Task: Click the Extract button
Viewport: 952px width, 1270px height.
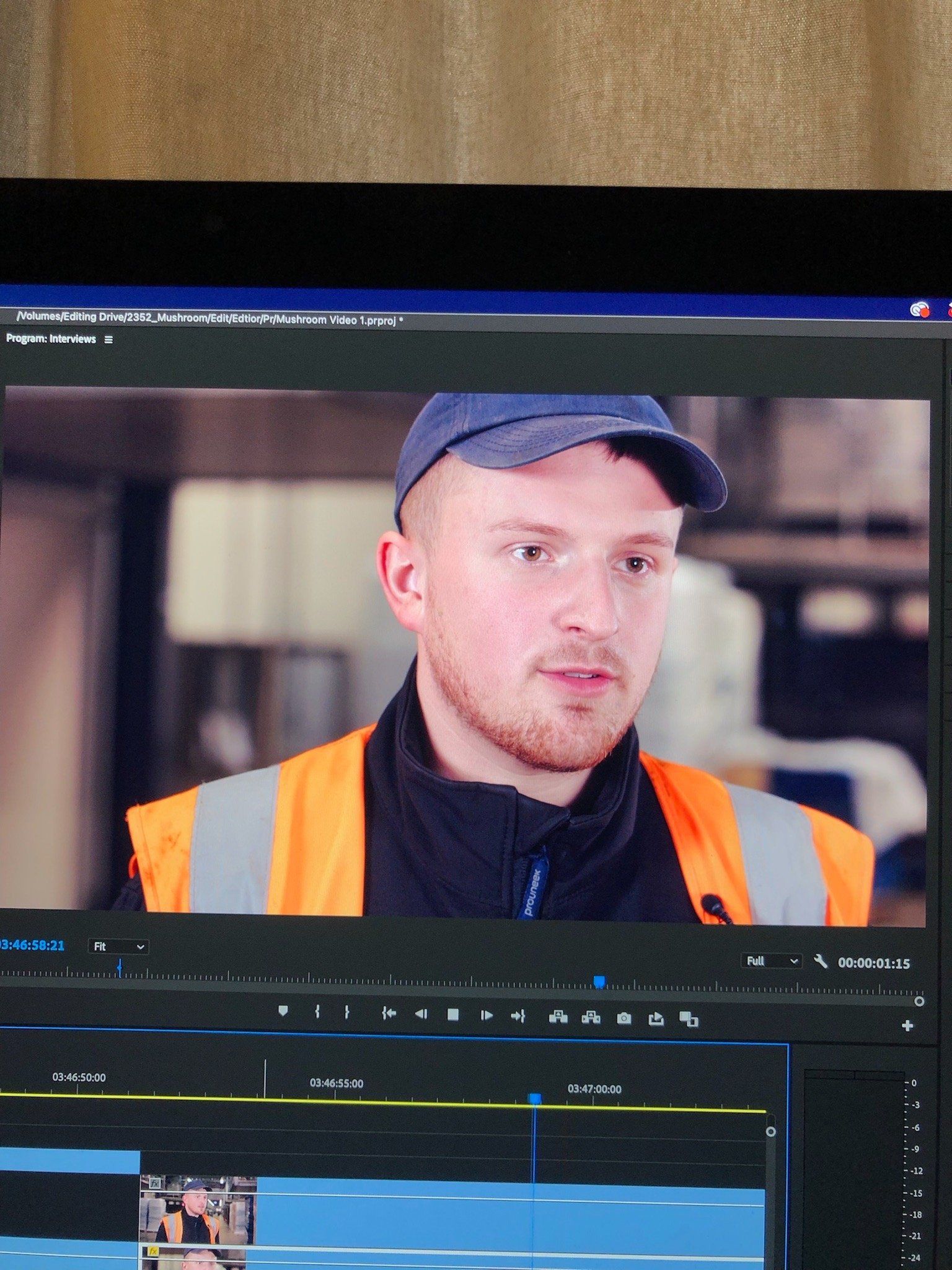Action: tap(591, 1017)
